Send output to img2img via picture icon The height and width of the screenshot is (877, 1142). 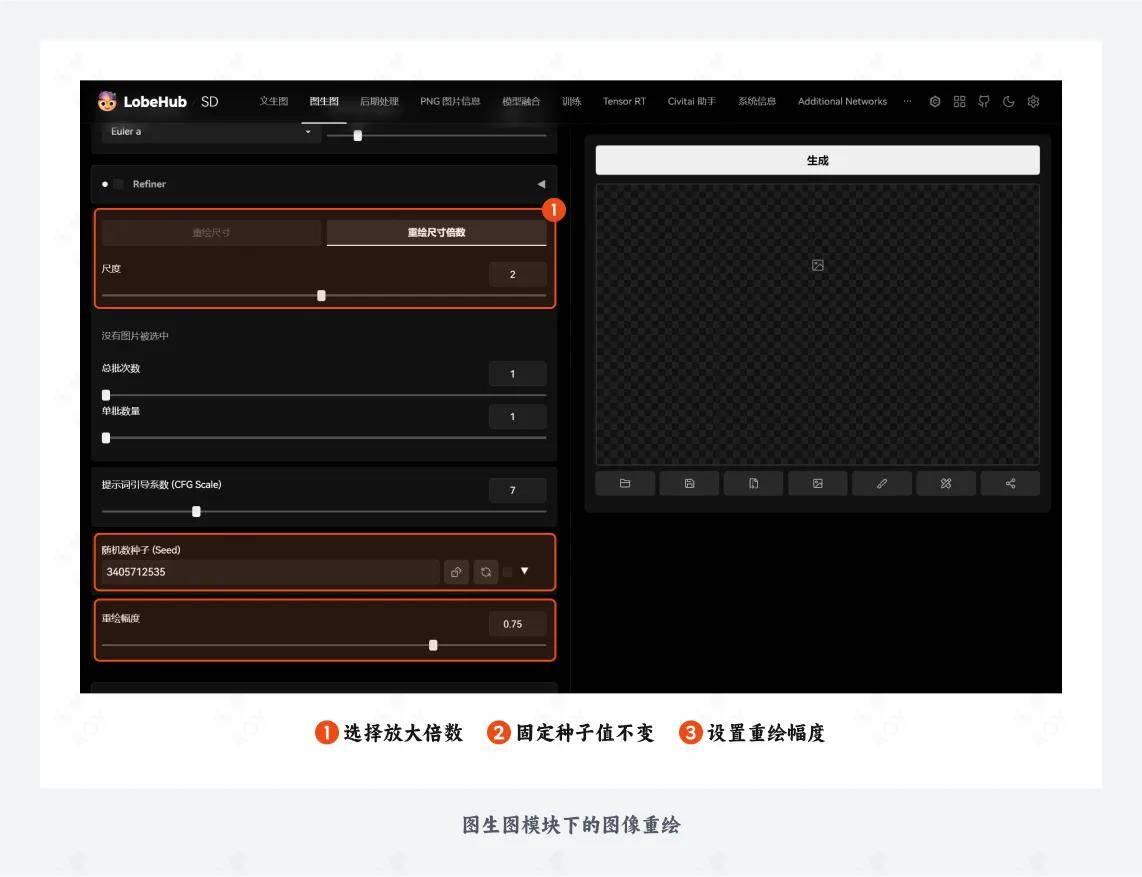(818, 484)
